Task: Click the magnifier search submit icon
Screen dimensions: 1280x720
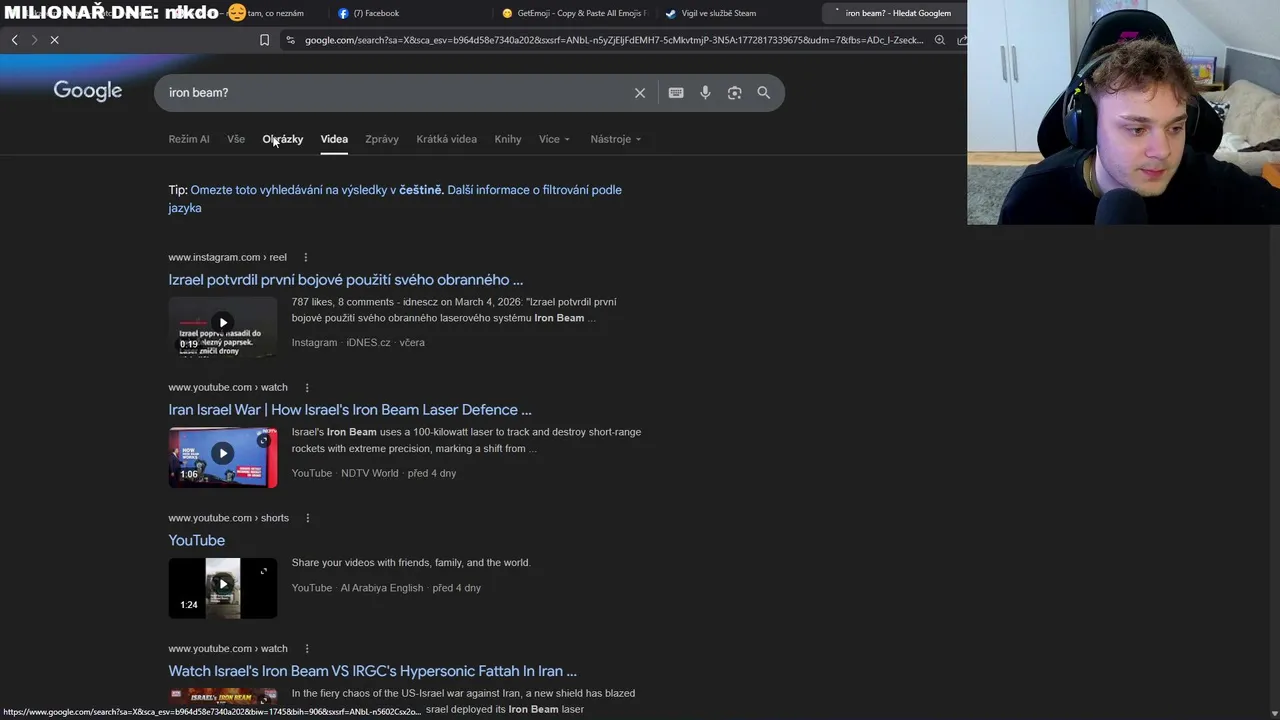Action: point(763,93)
